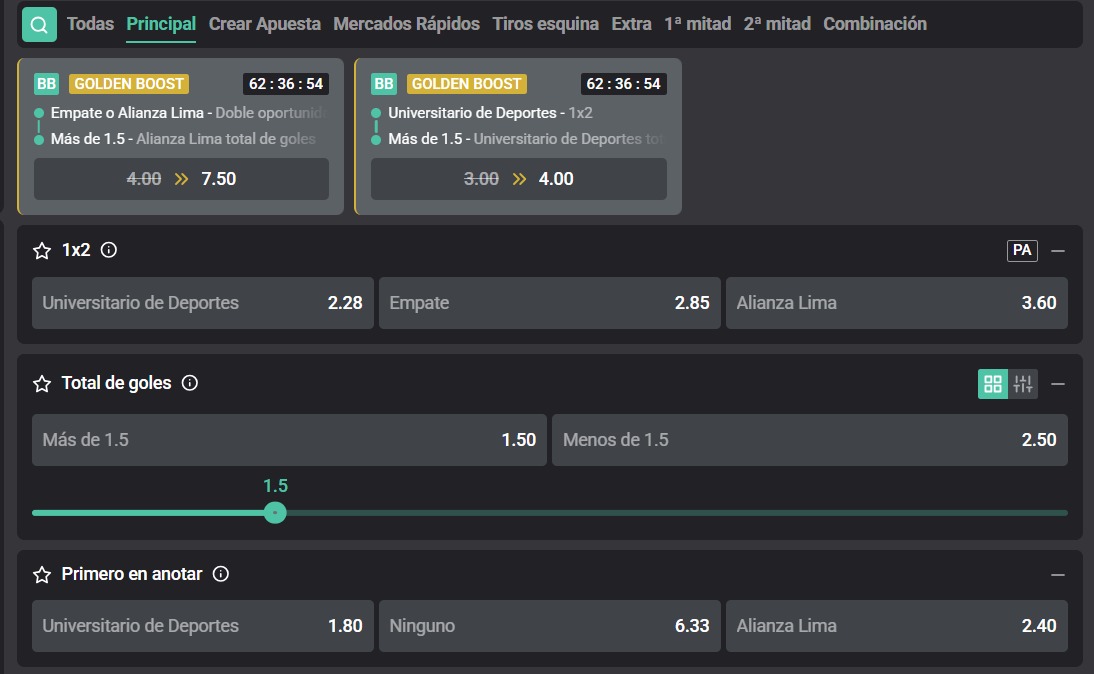Show info for Total de goles
This screenshot has height=674, width=1094.
(x=190, y=382)
